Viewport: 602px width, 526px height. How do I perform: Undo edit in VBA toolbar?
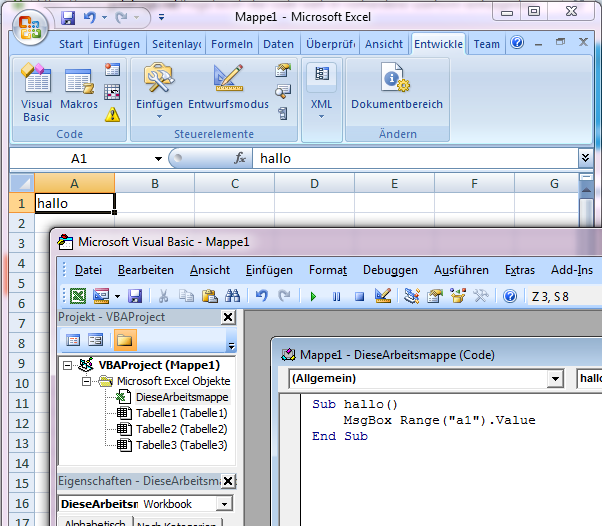click(262, 296)
